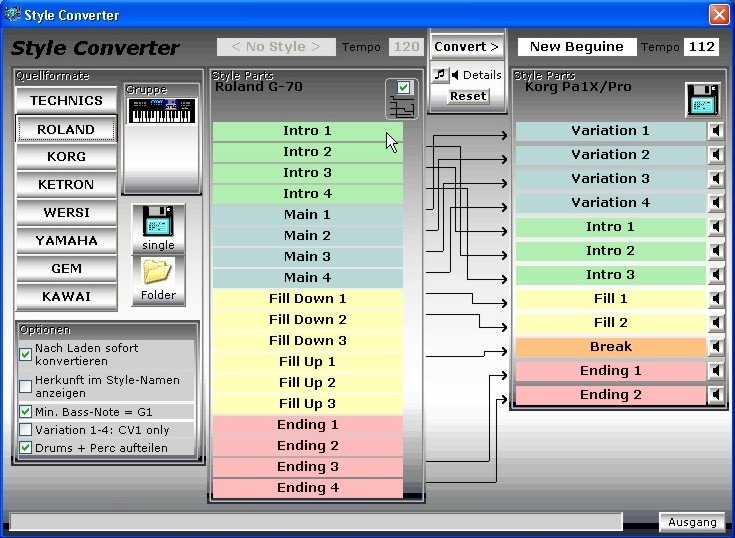Play Variation 1 with its speaker icon
This screenshot has width=735, height=538.
tap(715, 131)
